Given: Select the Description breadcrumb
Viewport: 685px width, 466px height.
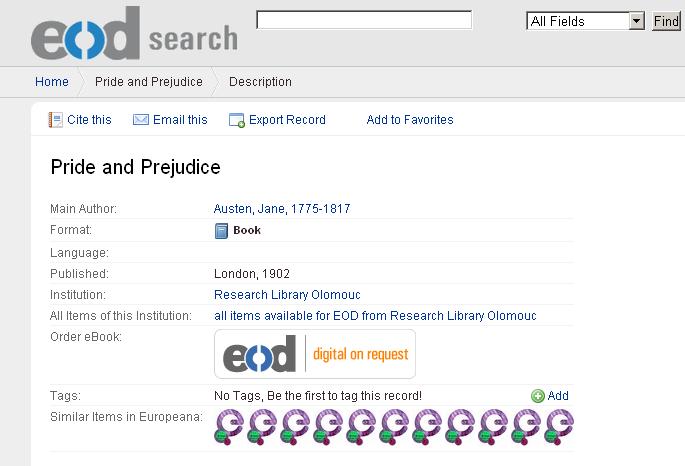Looking at the screenshot, I should pos(260,82).
